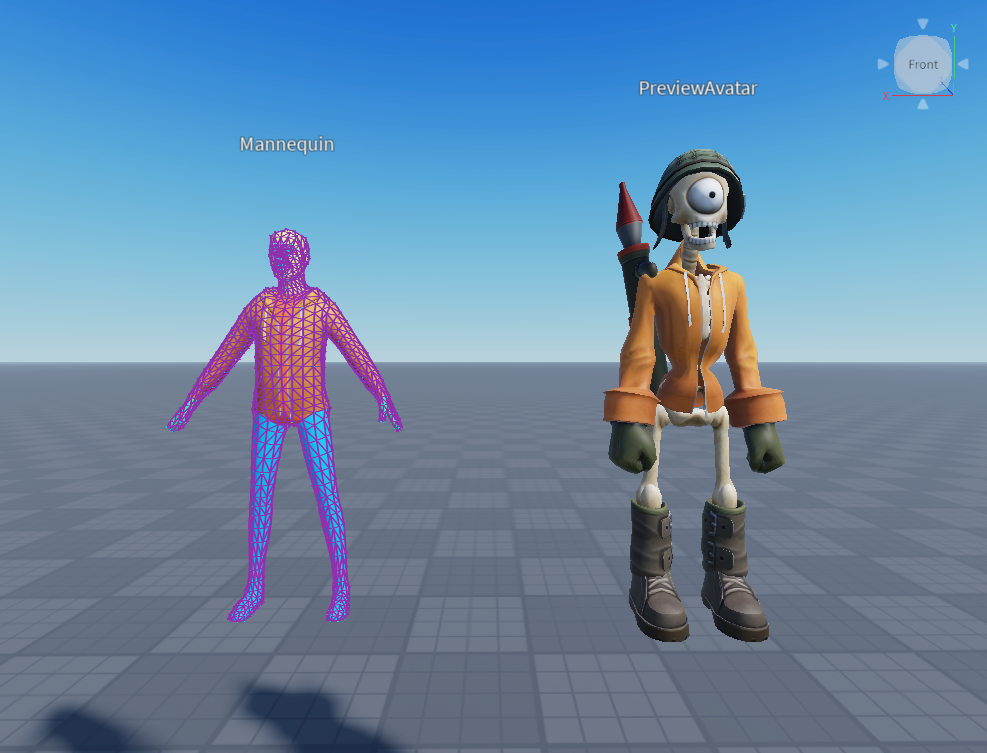
Task: Select the mannequin's wireframe head
Action: (x=288, y=256)
